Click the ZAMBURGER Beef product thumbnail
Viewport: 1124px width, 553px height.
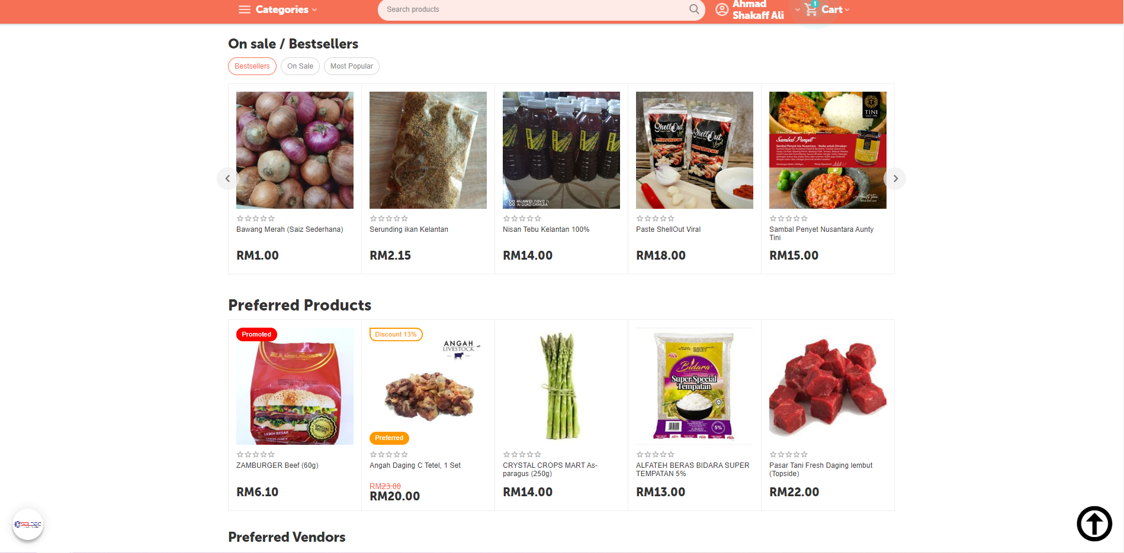(295, 386)
